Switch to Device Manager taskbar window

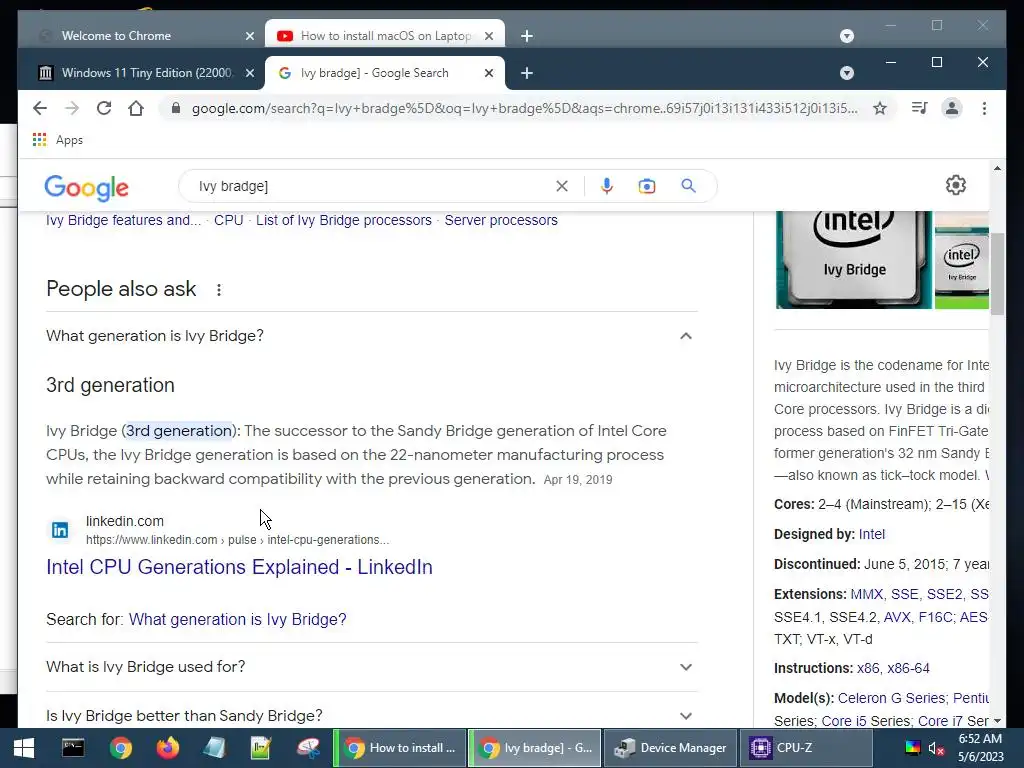pyautogui.click(x=670, y=748)
